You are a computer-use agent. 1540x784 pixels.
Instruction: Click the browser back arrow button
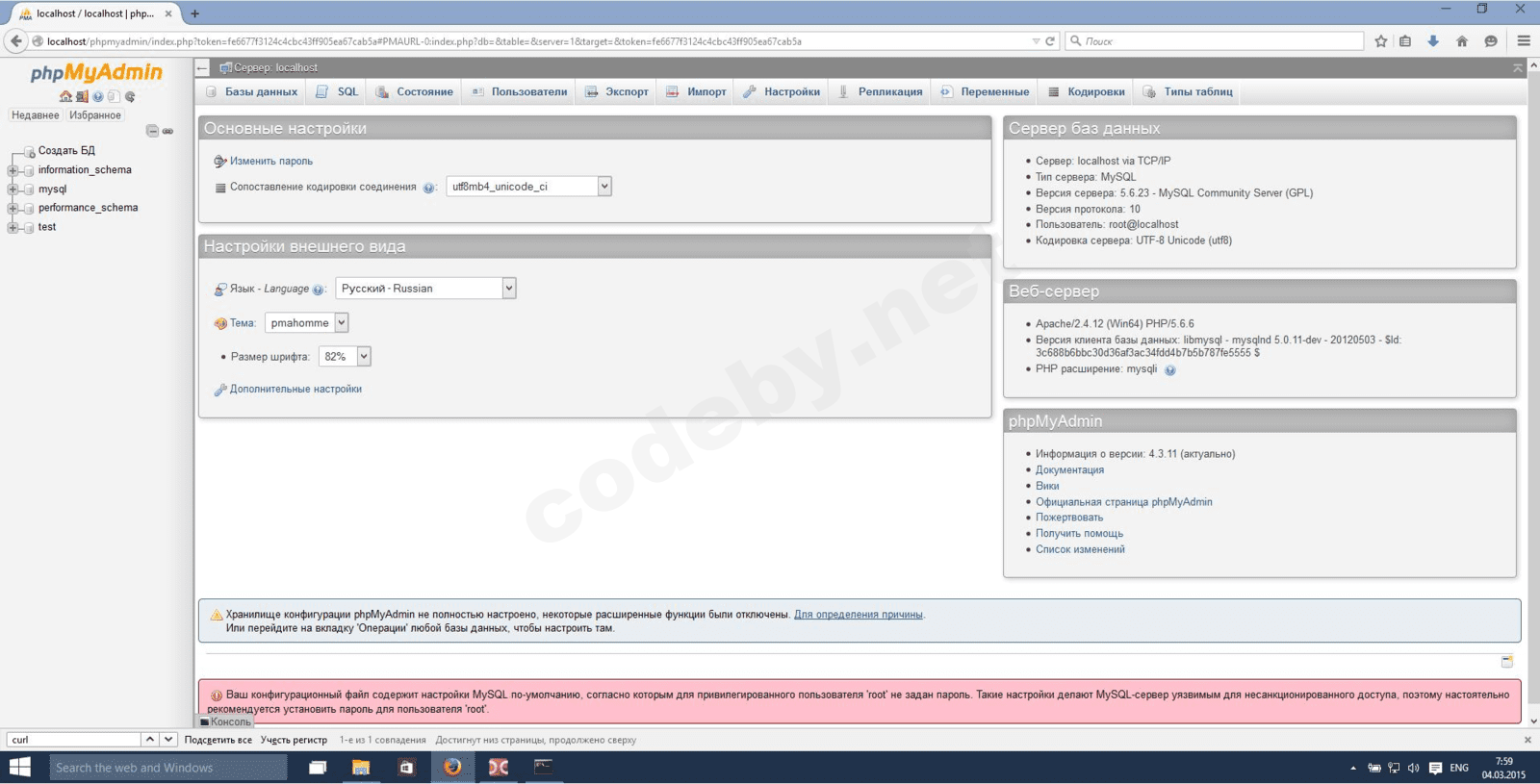pyautogui.click(x=15, y=40)
